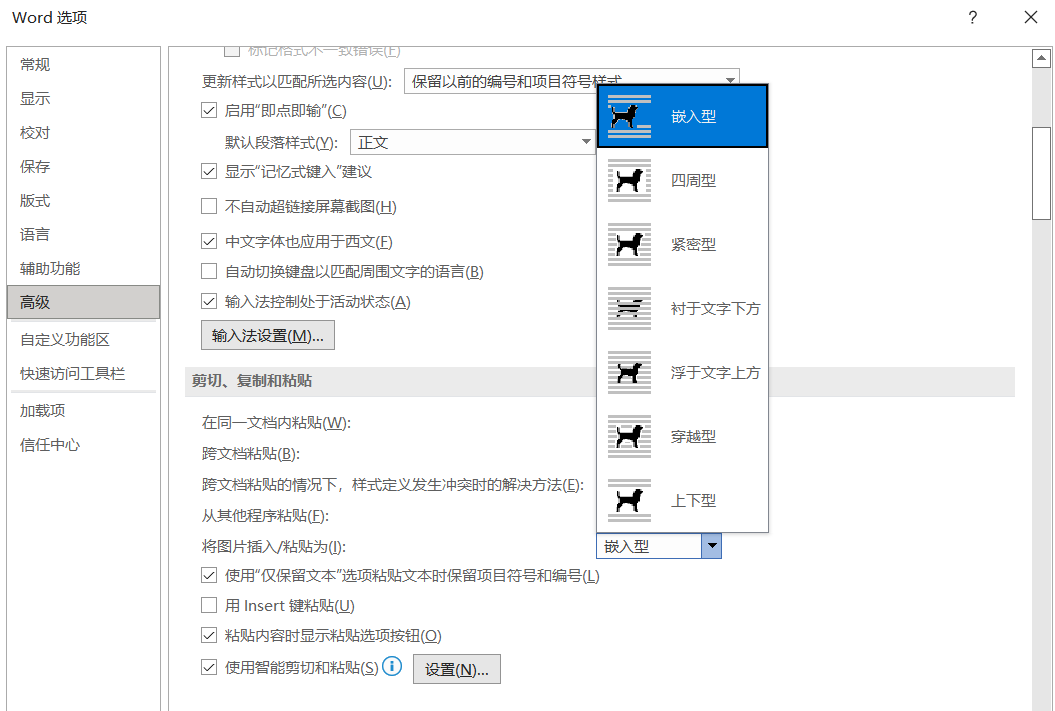Close the Word 选项 dialog
The height and width of the screenshot is (711, 1055).
[1030, 17]
